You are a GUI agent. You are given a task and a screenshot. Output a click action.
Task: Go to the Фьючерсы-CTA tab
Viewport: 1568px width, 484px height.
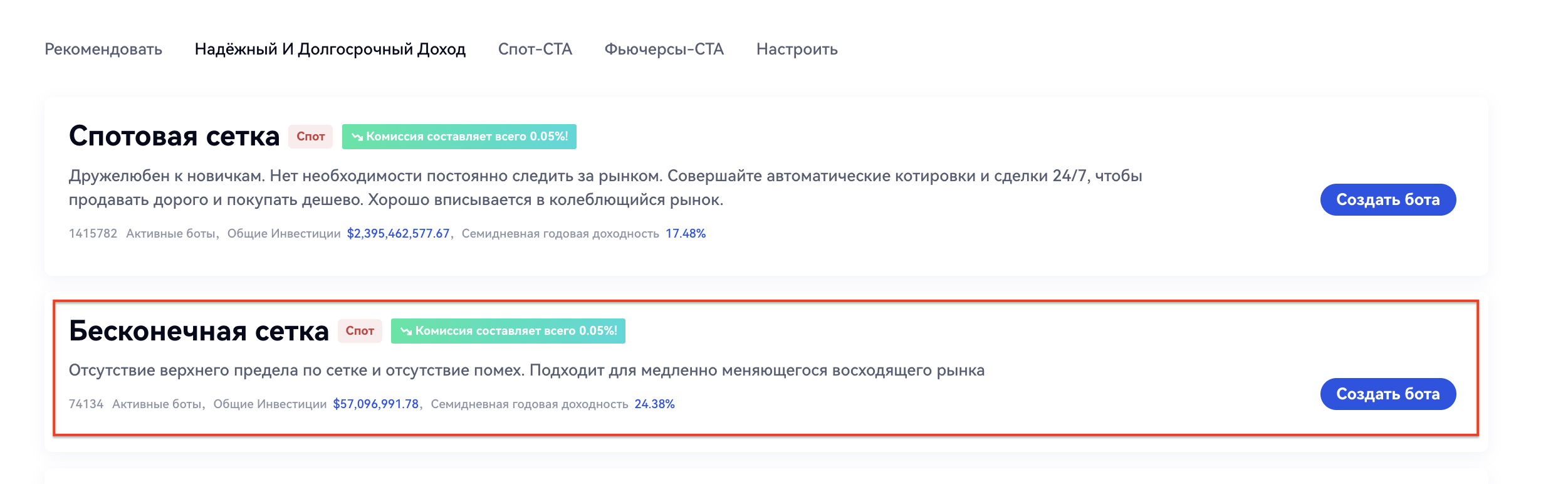[x=664, y=49]
